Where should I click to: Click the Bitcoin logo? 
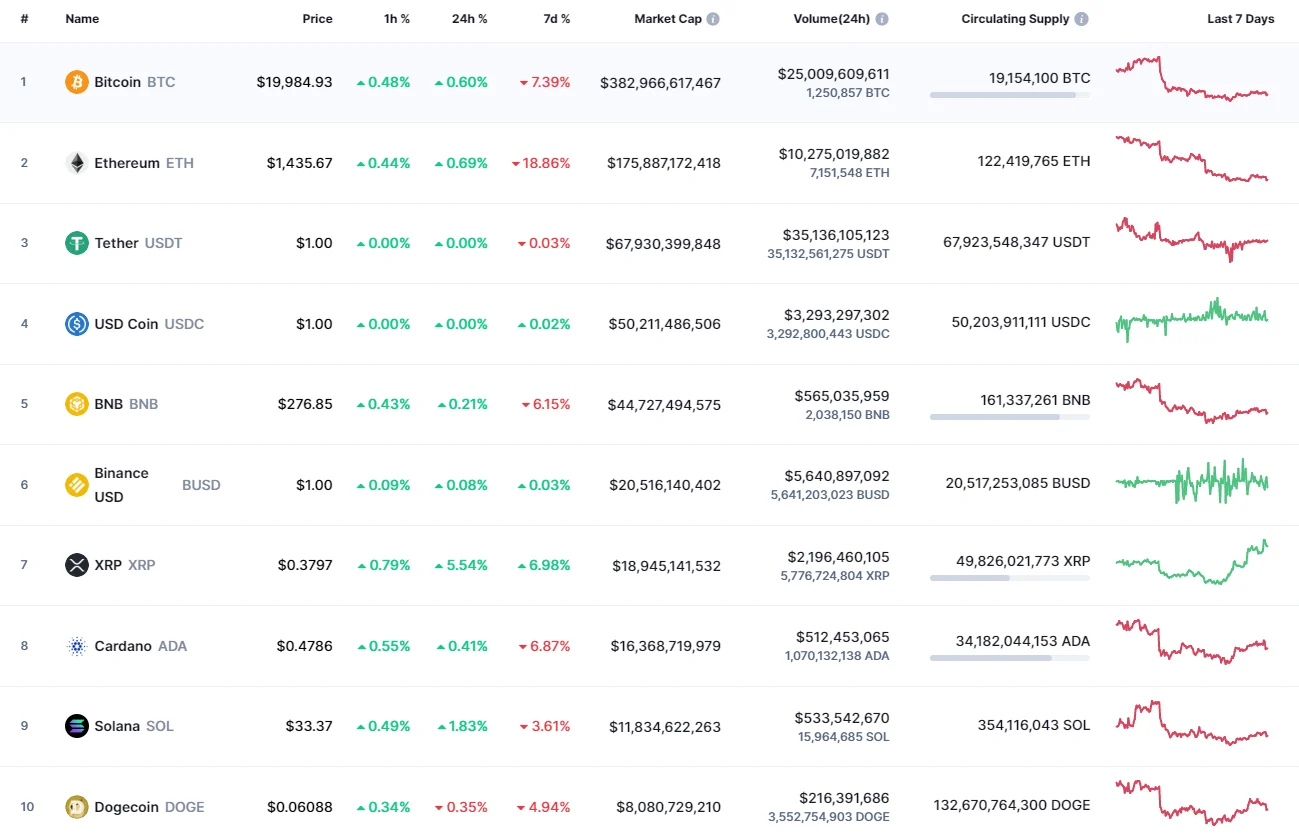pyautogui.click(x=76, y=82)
